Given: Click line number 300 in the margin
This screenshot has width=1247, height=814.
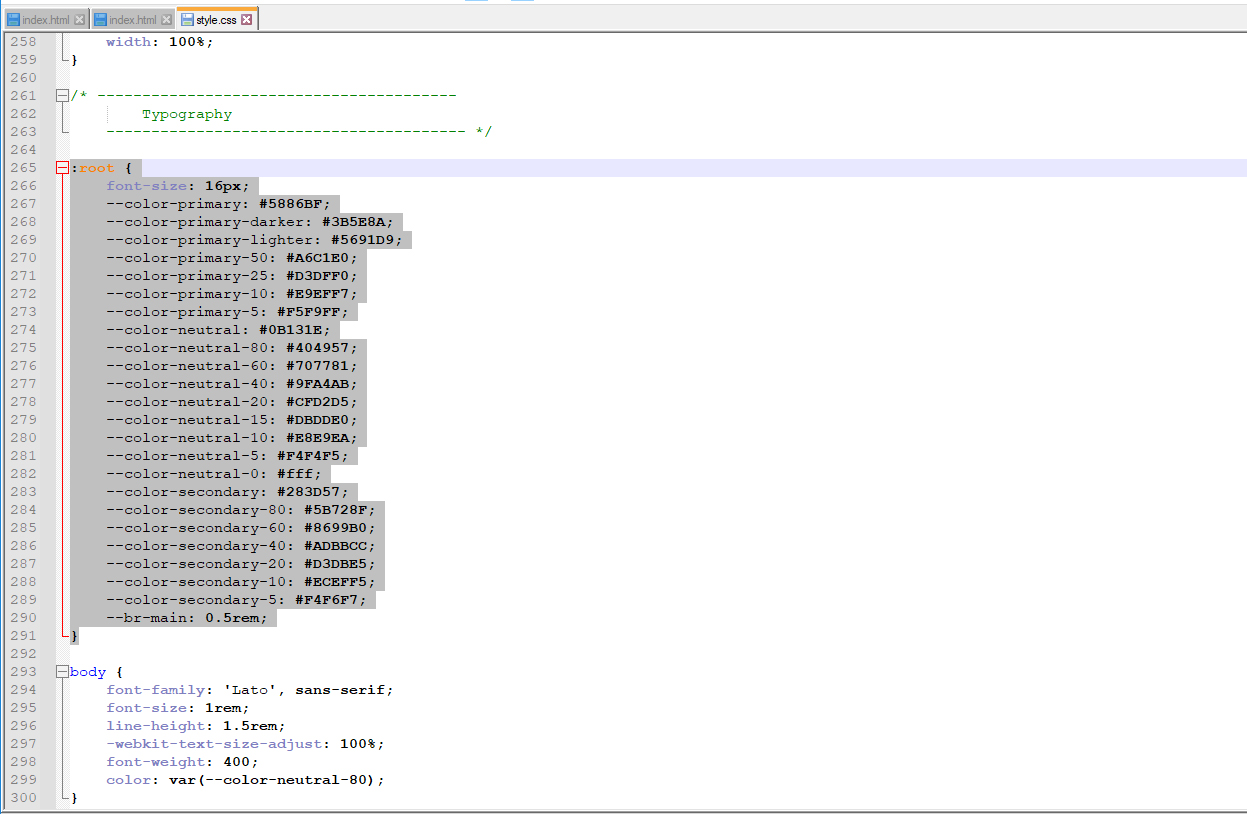Looking at the screenshot, I should [23, 798].
